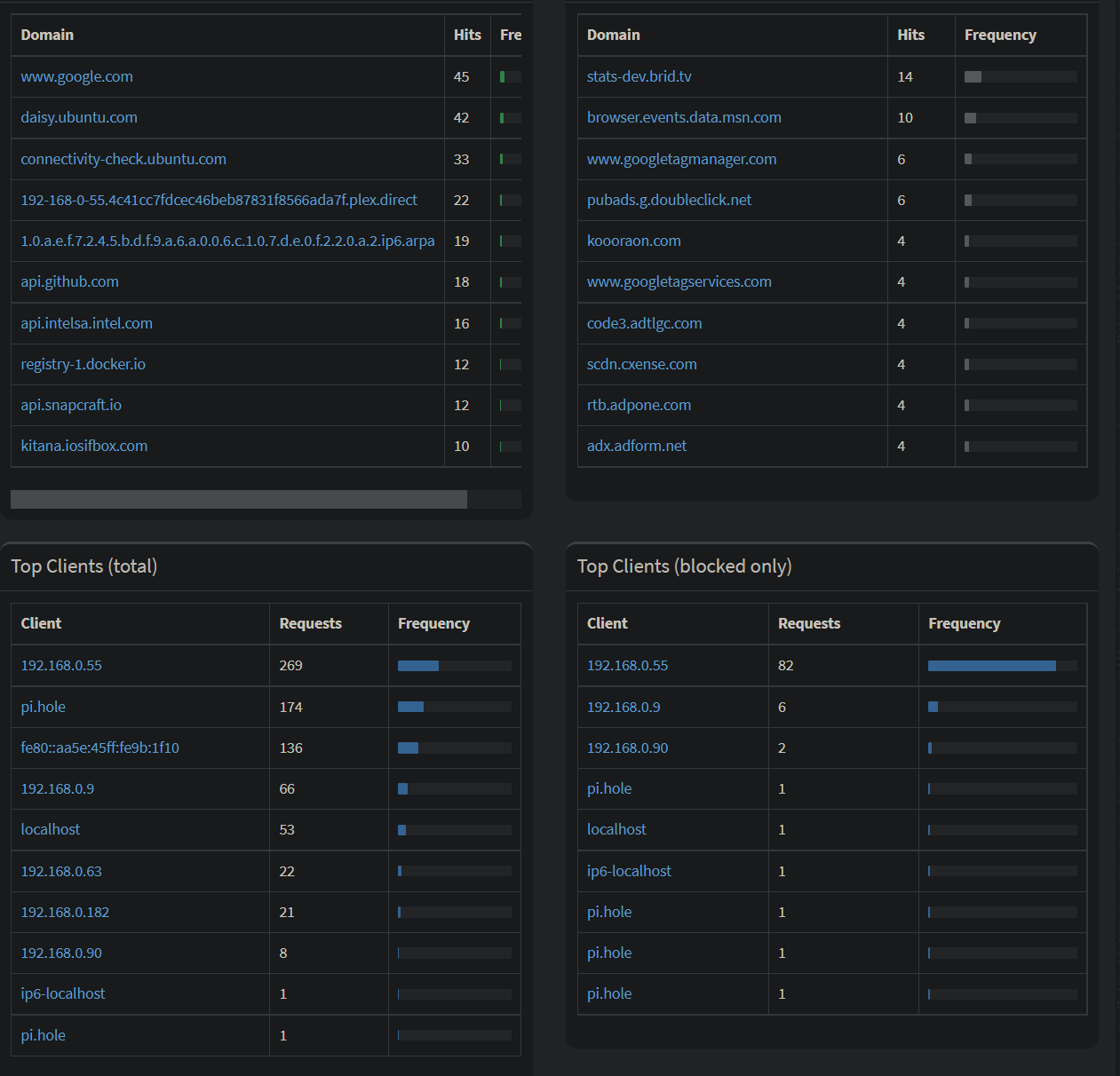
Task: Click localhost in blocked-only clients
Action: (x=616, y=829)
